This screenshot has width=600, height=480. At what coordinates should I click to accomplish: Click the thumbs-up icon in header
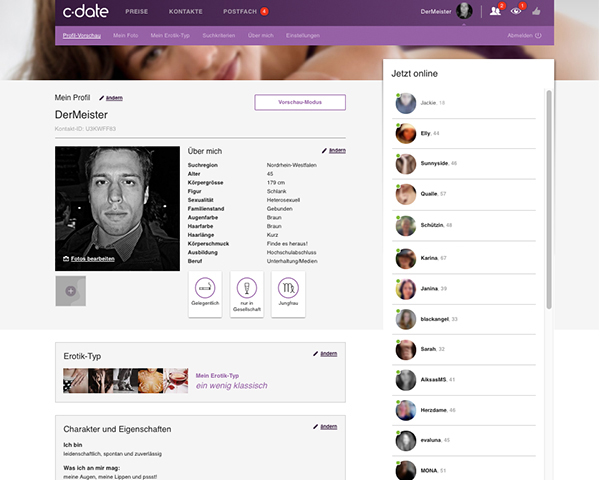pos(536,11)
